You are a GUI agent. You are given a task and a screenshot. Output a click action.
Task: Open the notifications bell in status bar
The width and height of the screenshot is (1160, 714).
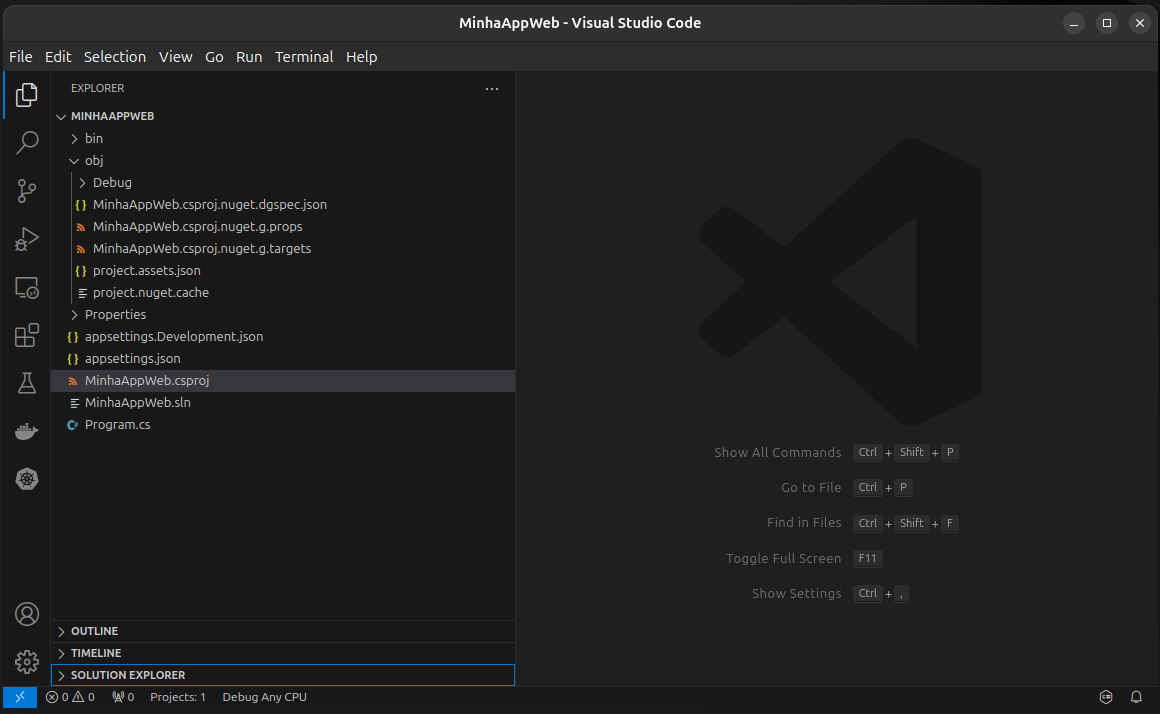pos(1136,697)
